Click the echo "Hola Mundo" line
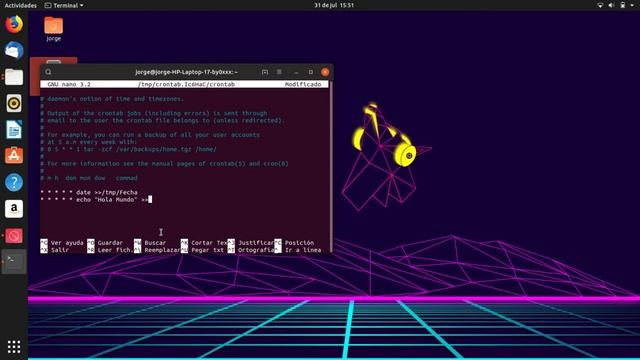Screen dimensions: 640x360 [x=95, y=200]
